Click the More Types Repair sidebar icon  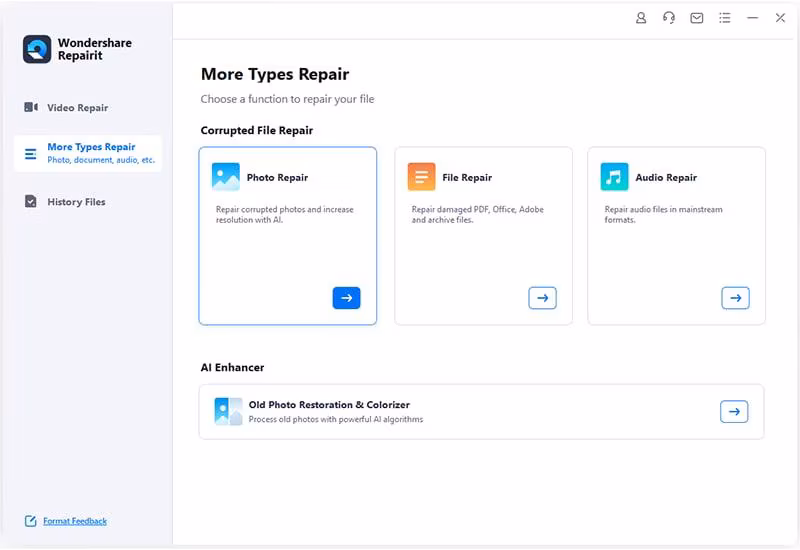31,154
